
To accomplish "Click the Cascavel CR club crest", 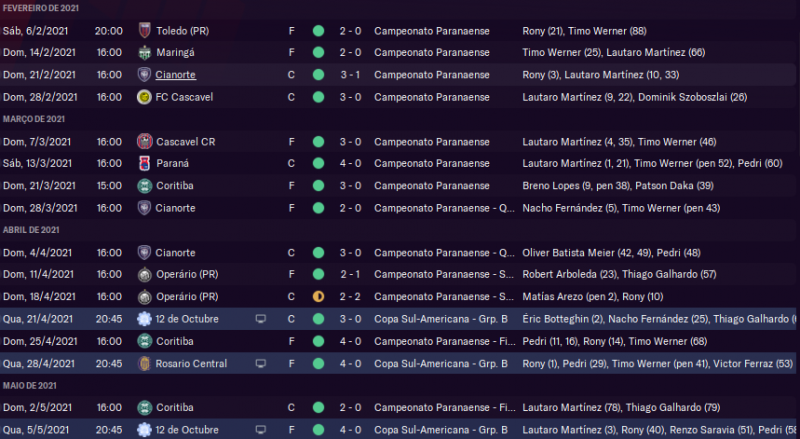I will tap(144, 142).
